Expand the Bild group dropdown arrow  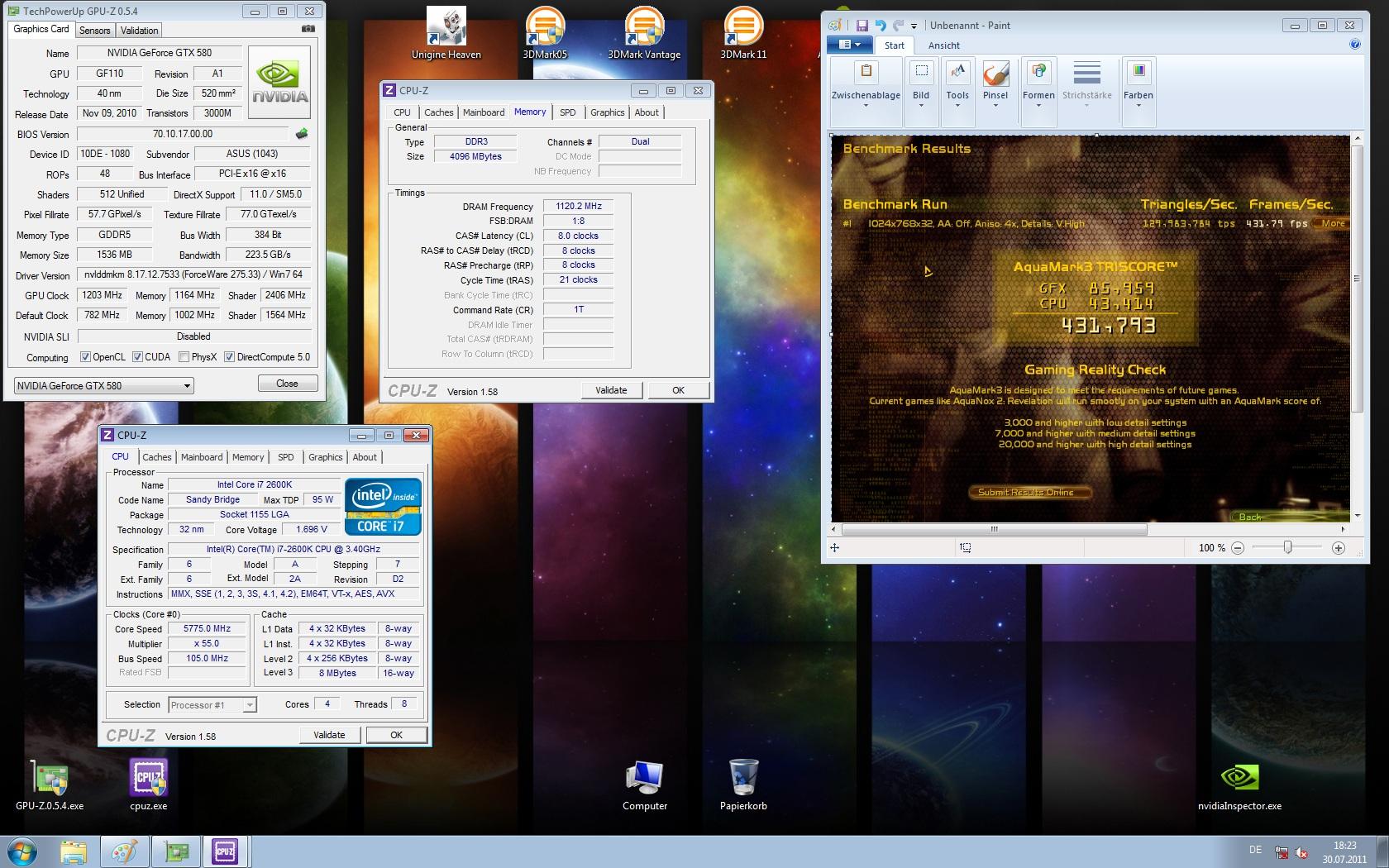click(x=921, y=106)
